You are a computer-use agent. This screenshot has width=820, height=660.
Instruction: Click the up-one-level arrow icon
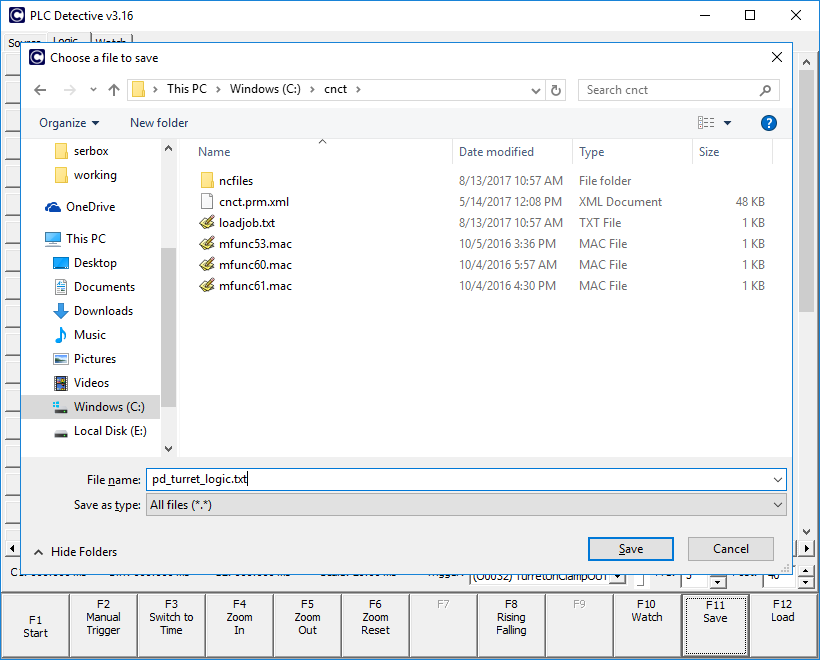click(x=113, y=90)
